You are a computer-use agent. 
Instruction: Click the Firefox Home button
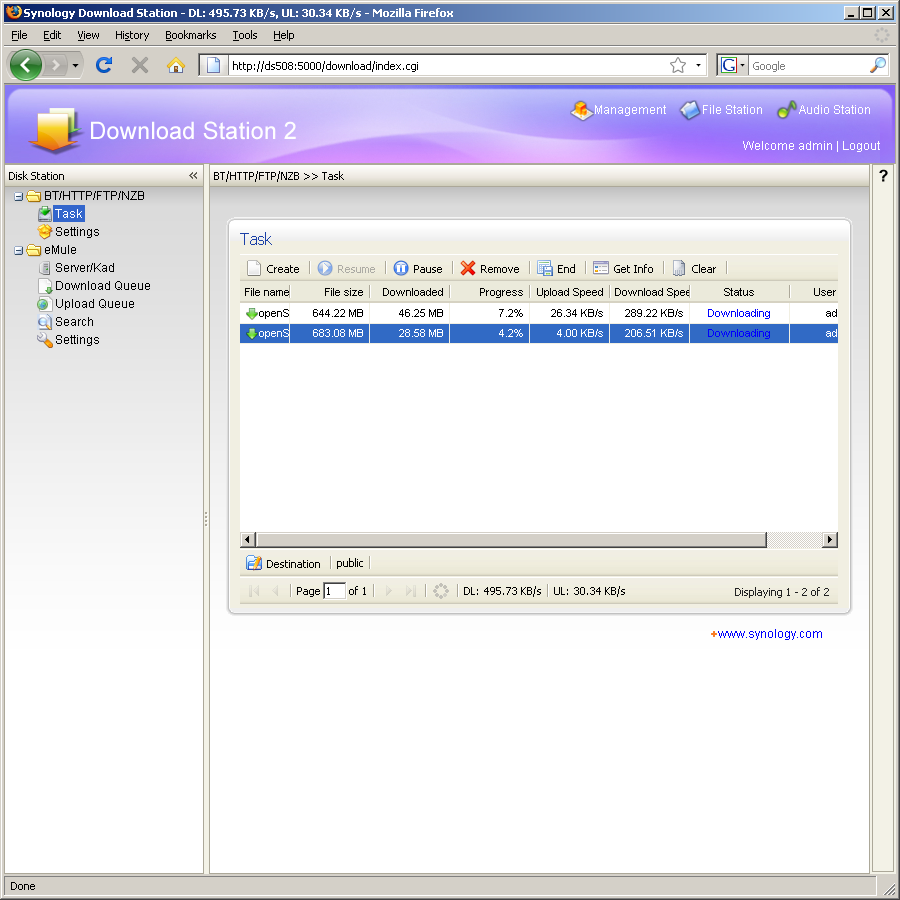click(x=176, y=65)
